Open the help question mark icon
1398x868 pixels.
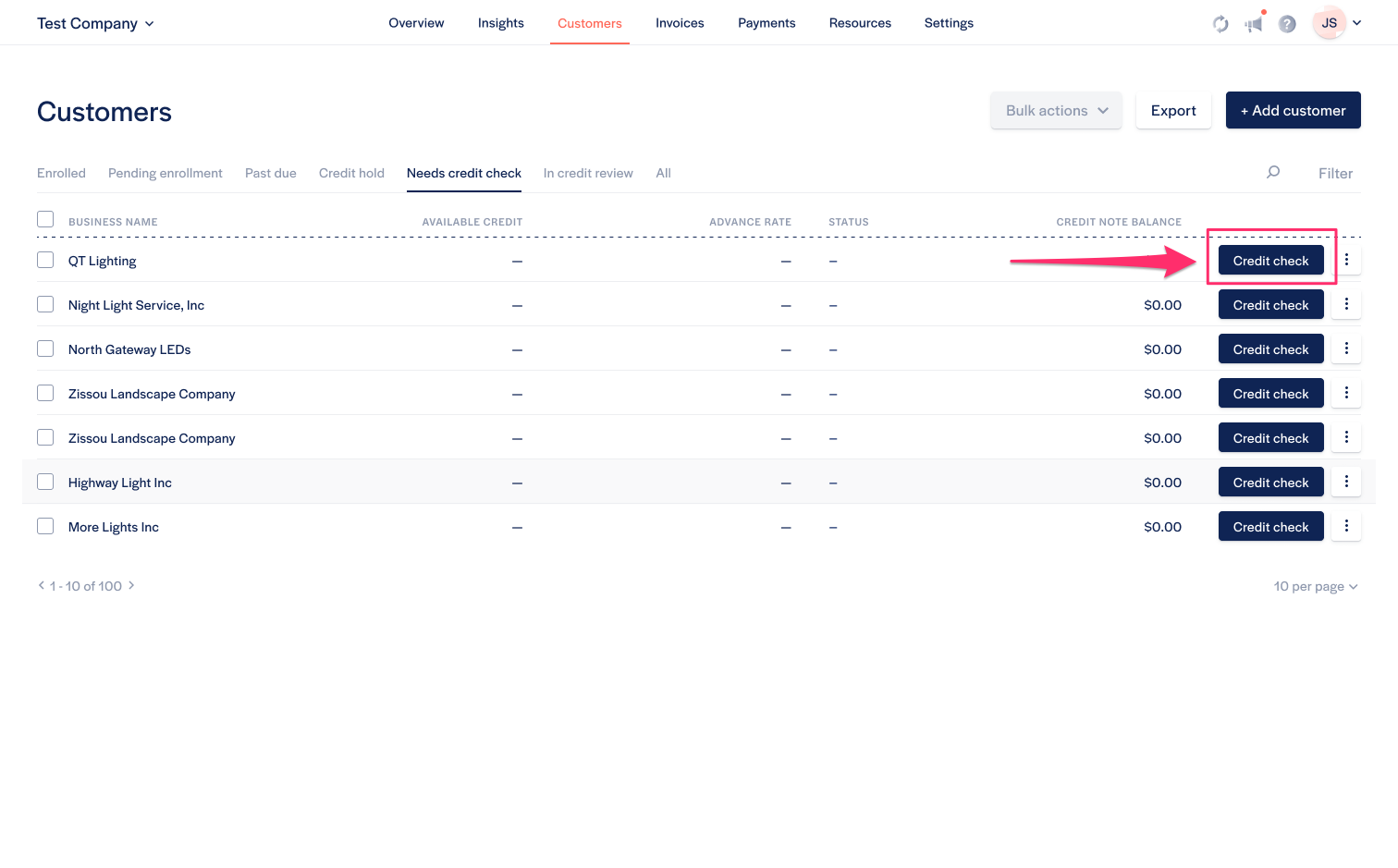click(x=1287, y=24)
